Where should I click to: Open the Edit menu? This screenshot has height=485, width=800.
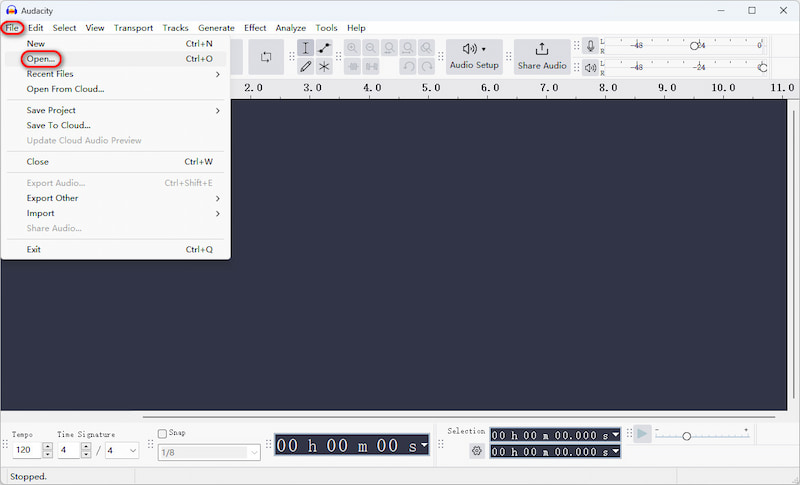tap(36, 28)
